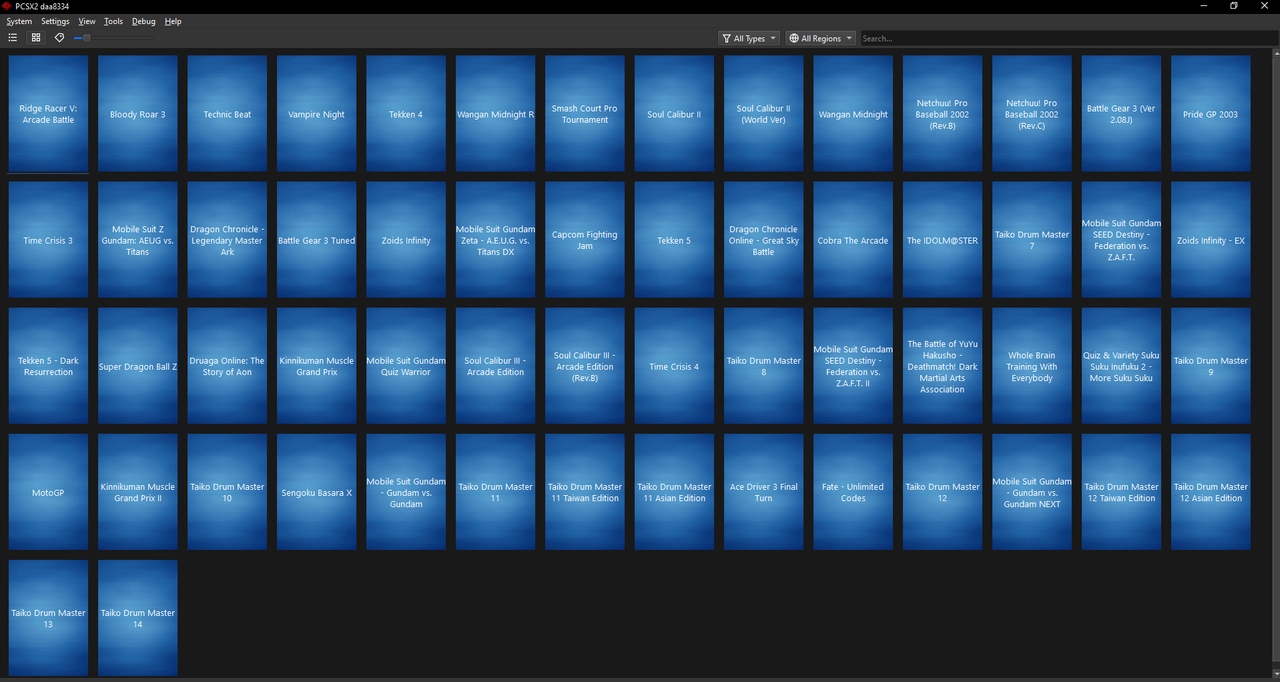1280x682 pixels.
Task: Select the Taiko Drum Master 9 cover
Action: [1211, 366]
